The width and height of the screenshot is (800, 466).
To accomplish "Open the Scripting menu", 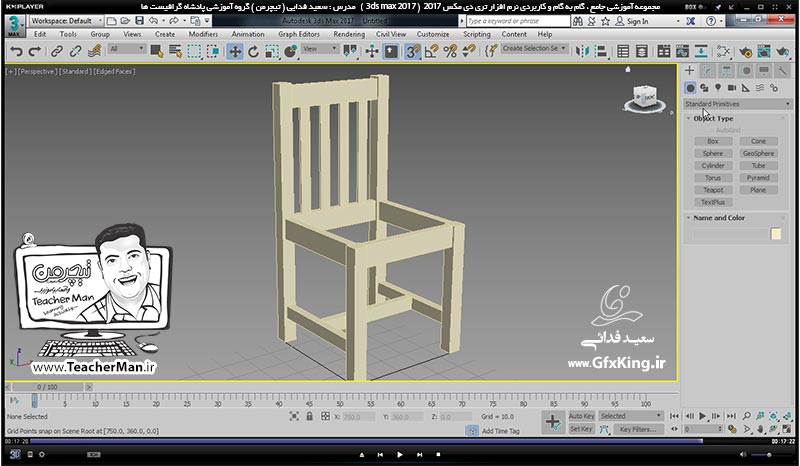I will click(477, 34).
